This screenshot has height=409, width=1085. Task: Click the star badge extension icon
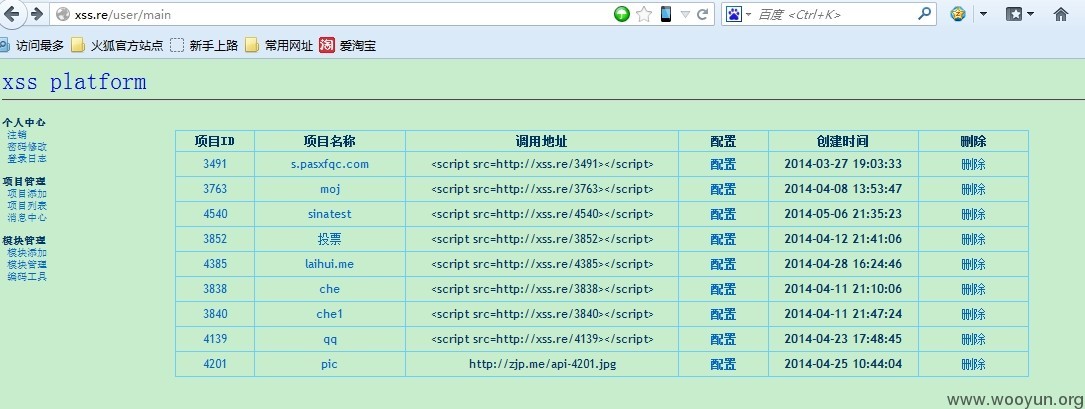click(958, 14)
